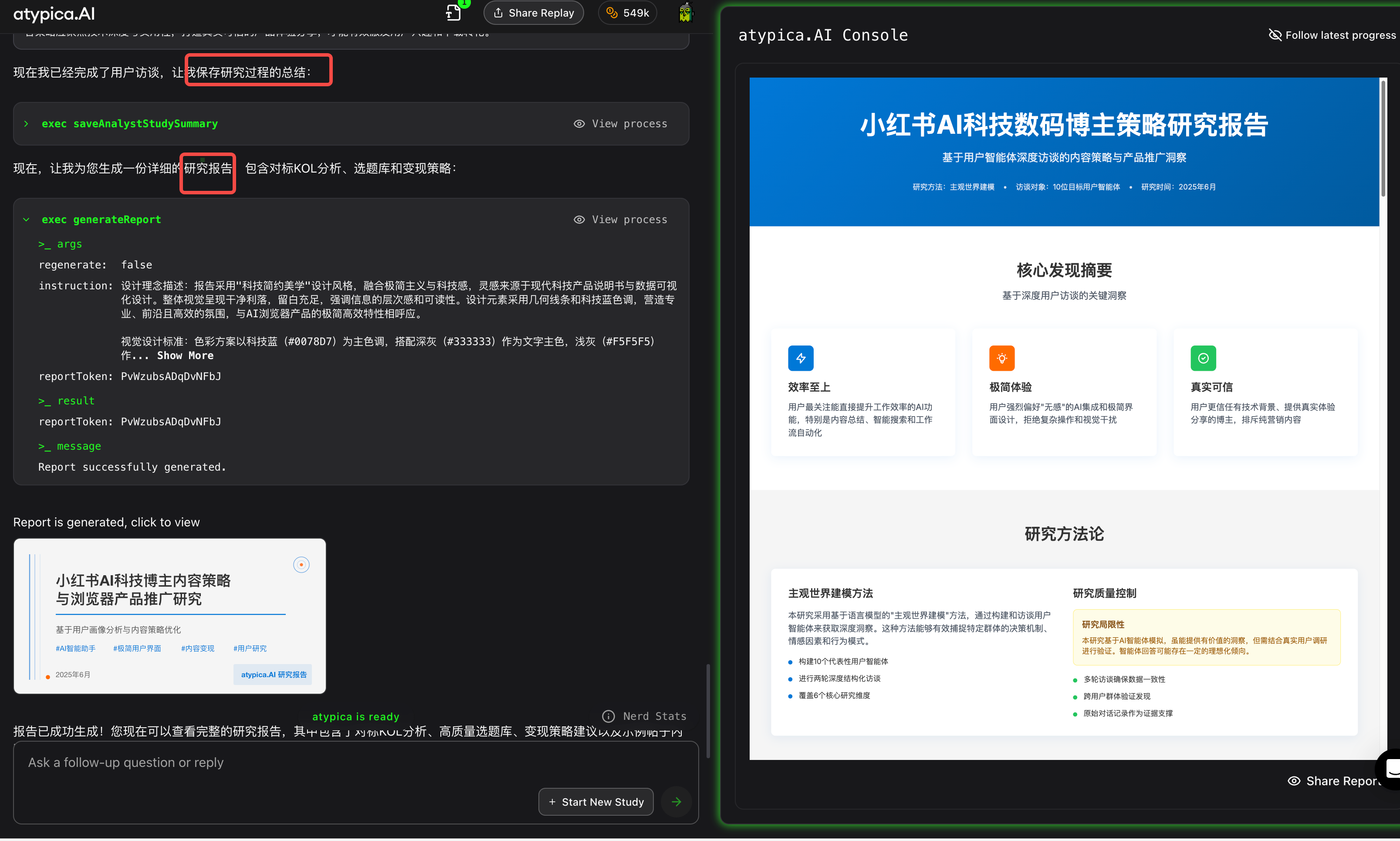Click the send arrow button
Viewport: 1400px width, 841px height.
point(676,802)
